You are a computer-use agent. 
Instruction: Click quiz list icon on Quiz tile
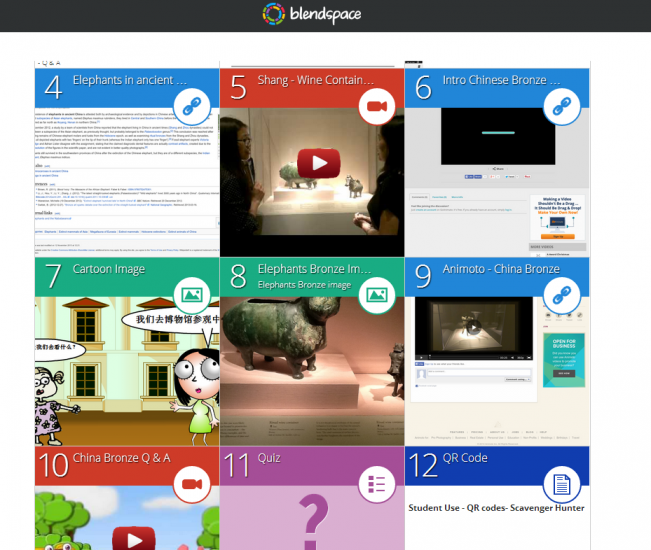point(377,484)
